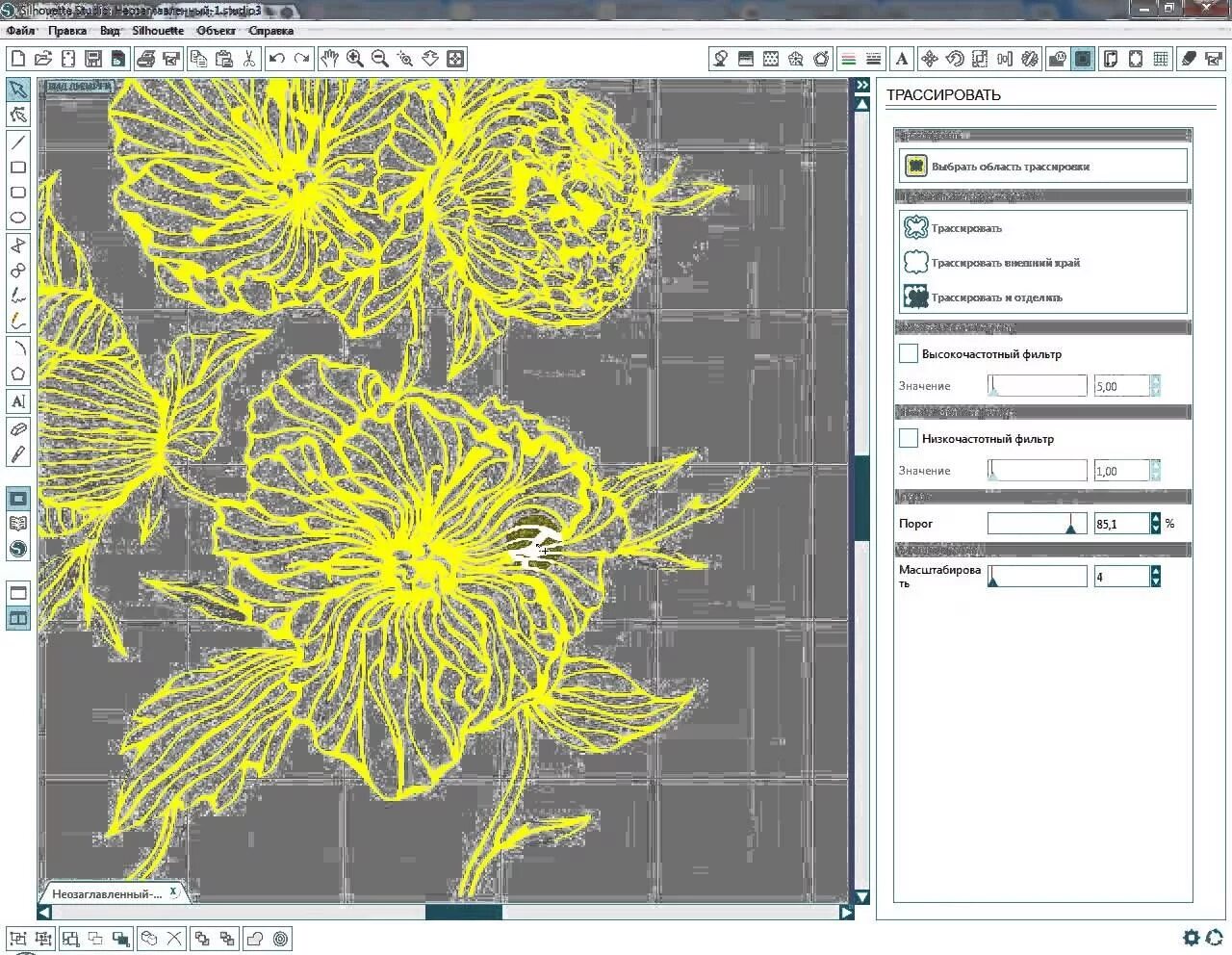Viewport: 1232px width, 955px height.
Task: Increase the Масштабирование value with up arrow
Action: tap(1156, 571)
